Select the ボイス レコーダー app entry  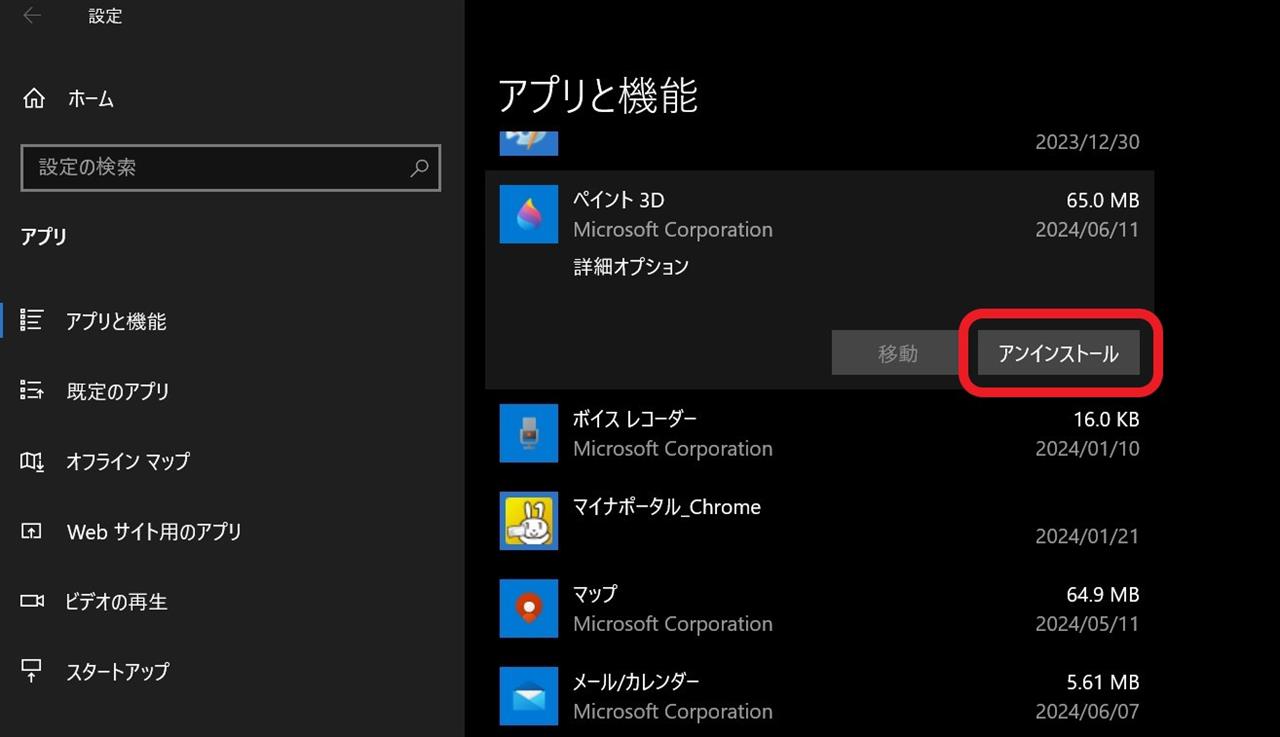[x=820, y=433]
